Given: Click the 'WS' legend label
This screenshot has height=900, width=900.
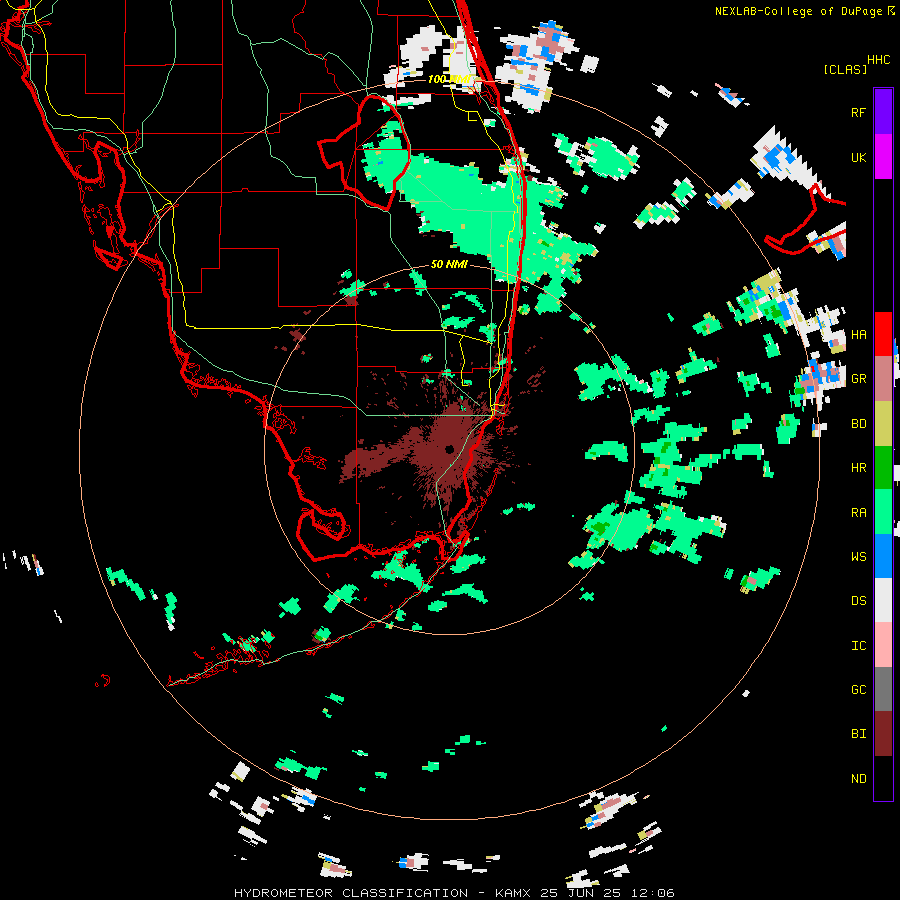Looking at the screenshot, I should click(x=858, y=557).
